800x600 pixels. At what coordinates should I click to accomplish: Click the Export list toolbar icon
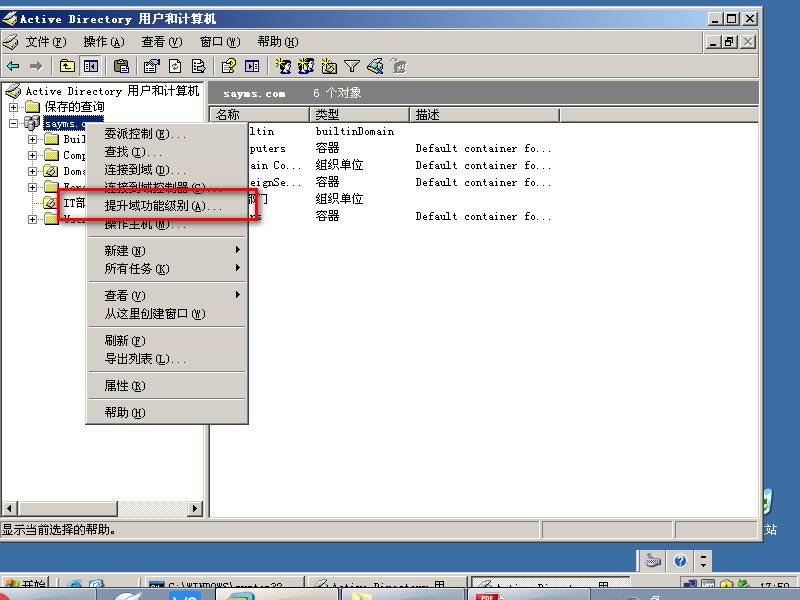198,66
